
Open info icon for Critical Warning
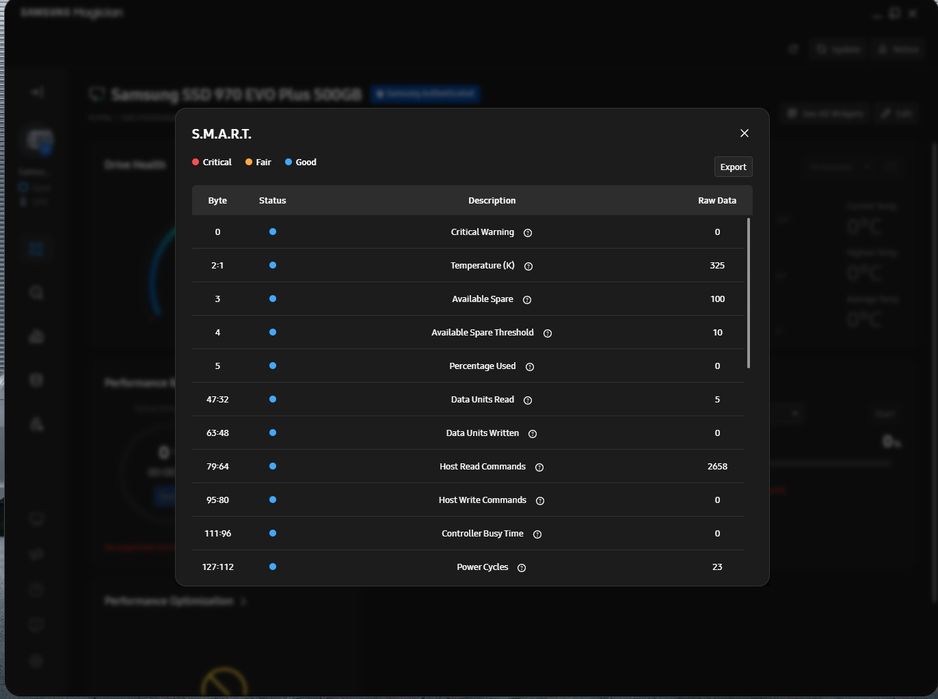click(x=528, y=233)
